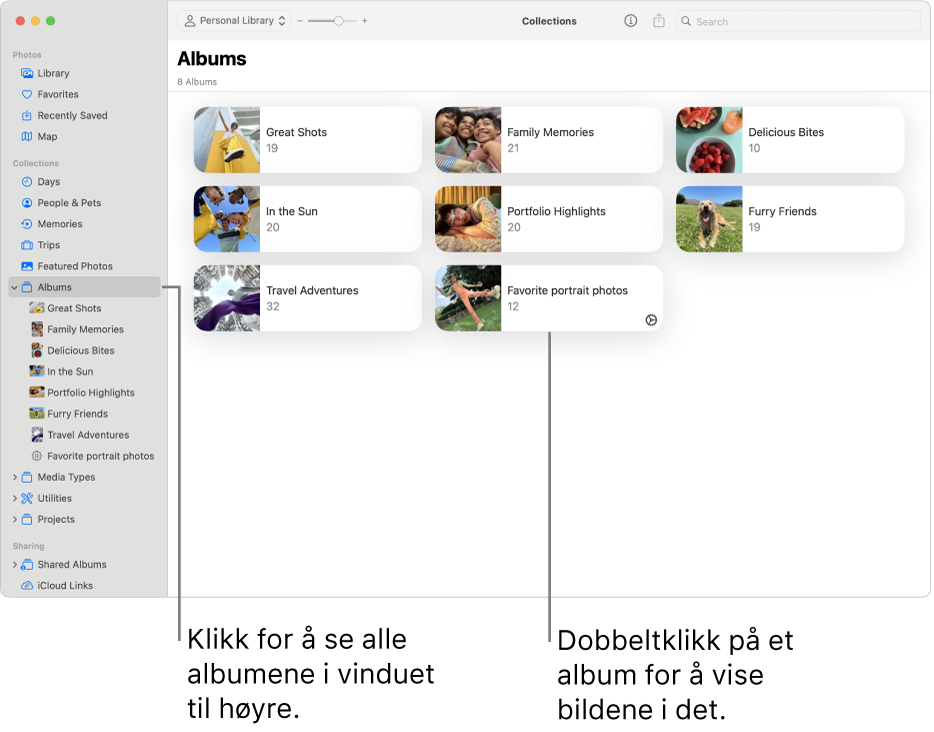Open the Personal Library dropdown
The width and height of the screenshot is (934, 732).
tap(234, 21)
